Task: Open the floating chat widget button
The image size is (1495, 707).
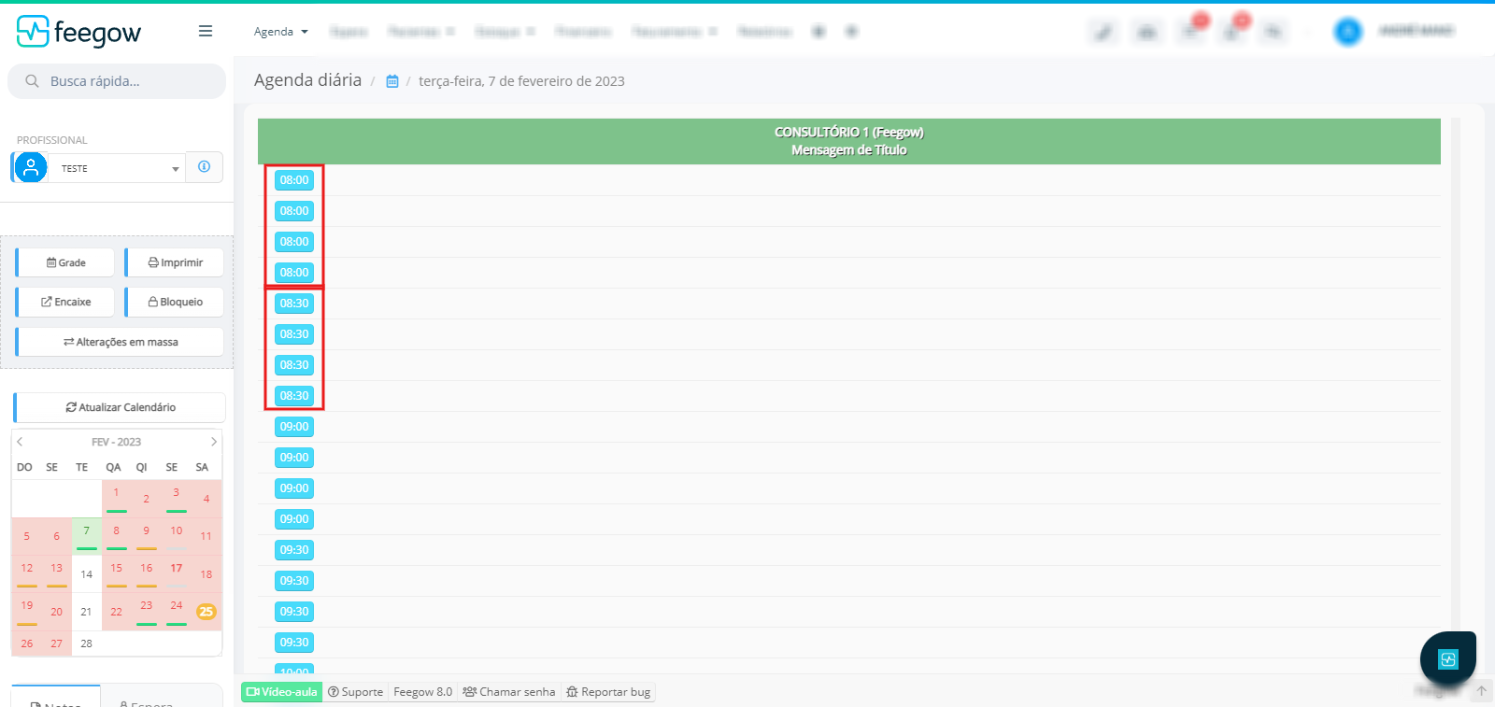Action: click(1448, 659)
